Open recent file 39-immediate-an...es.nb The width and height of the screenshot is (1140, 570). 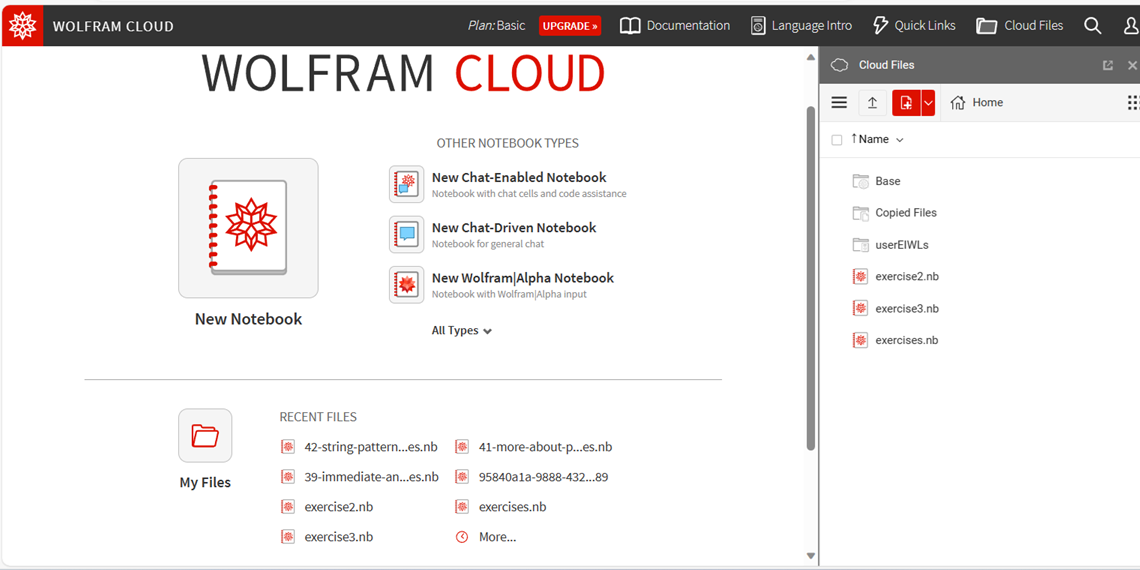pos(372,477)
